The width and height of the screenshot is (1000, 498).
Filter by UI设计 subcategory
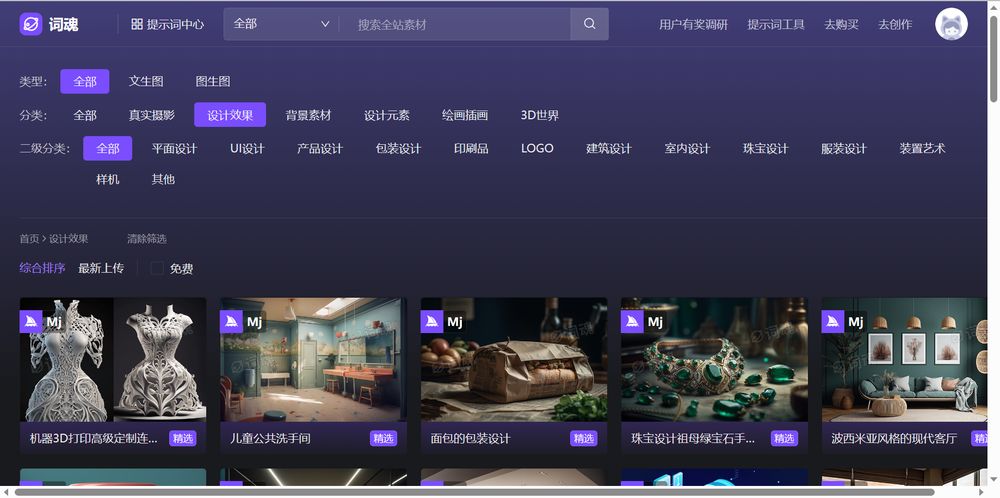[247, 149]
